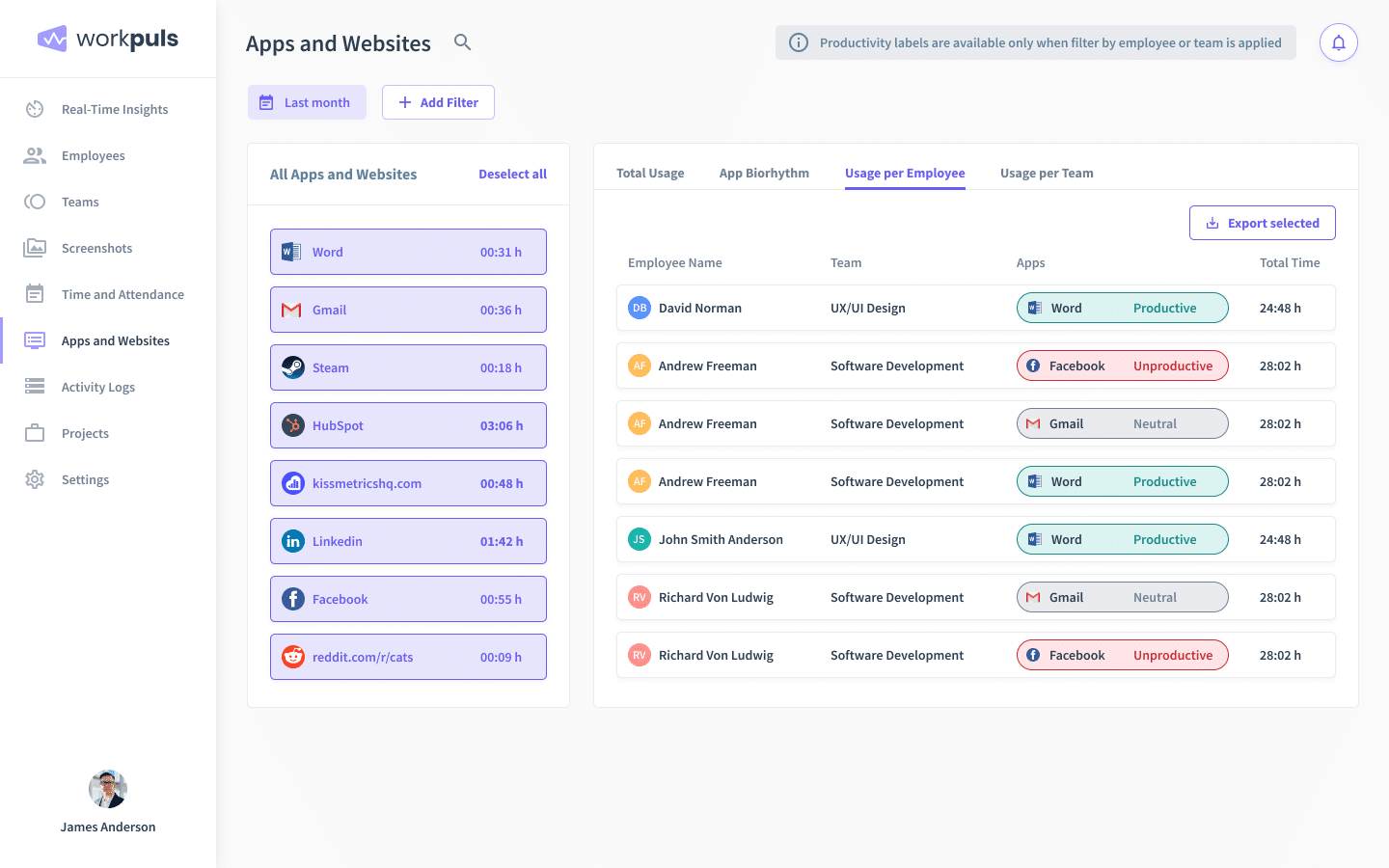Screen dimensions: 1389x868
Task: Toggle the Steam app selection
Action: [x=408, y=367]
